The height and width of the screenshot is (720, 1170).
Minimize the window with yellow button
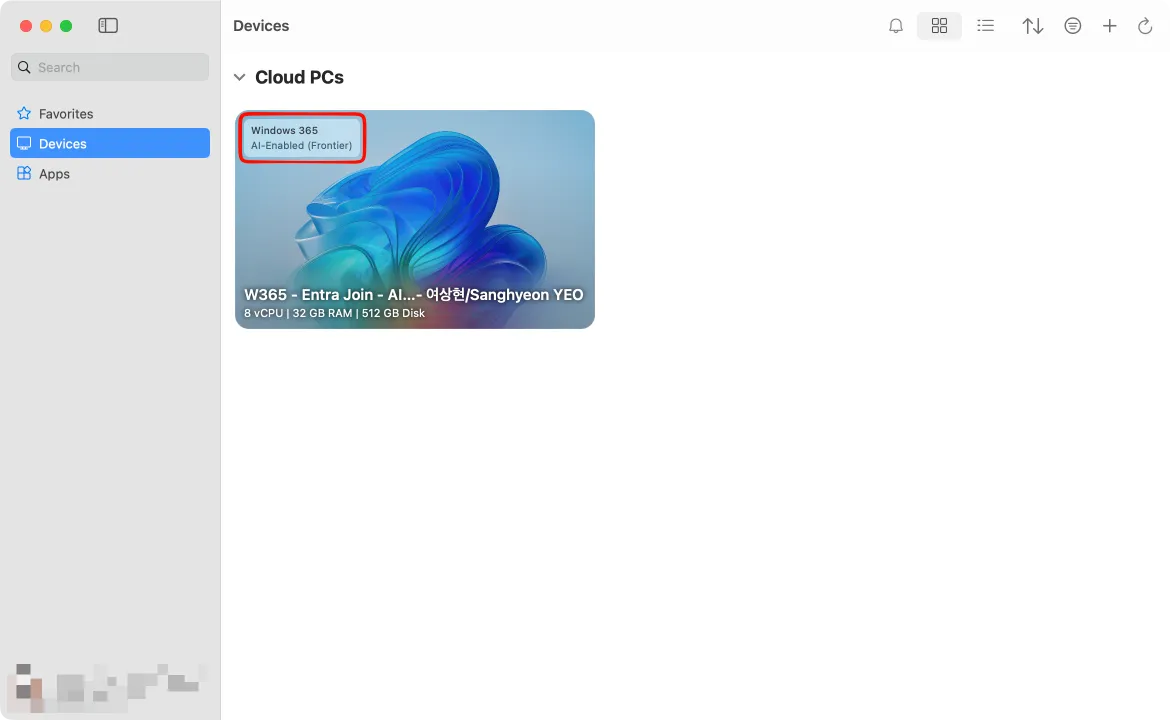pyautogui.click(x=46, y=26)
